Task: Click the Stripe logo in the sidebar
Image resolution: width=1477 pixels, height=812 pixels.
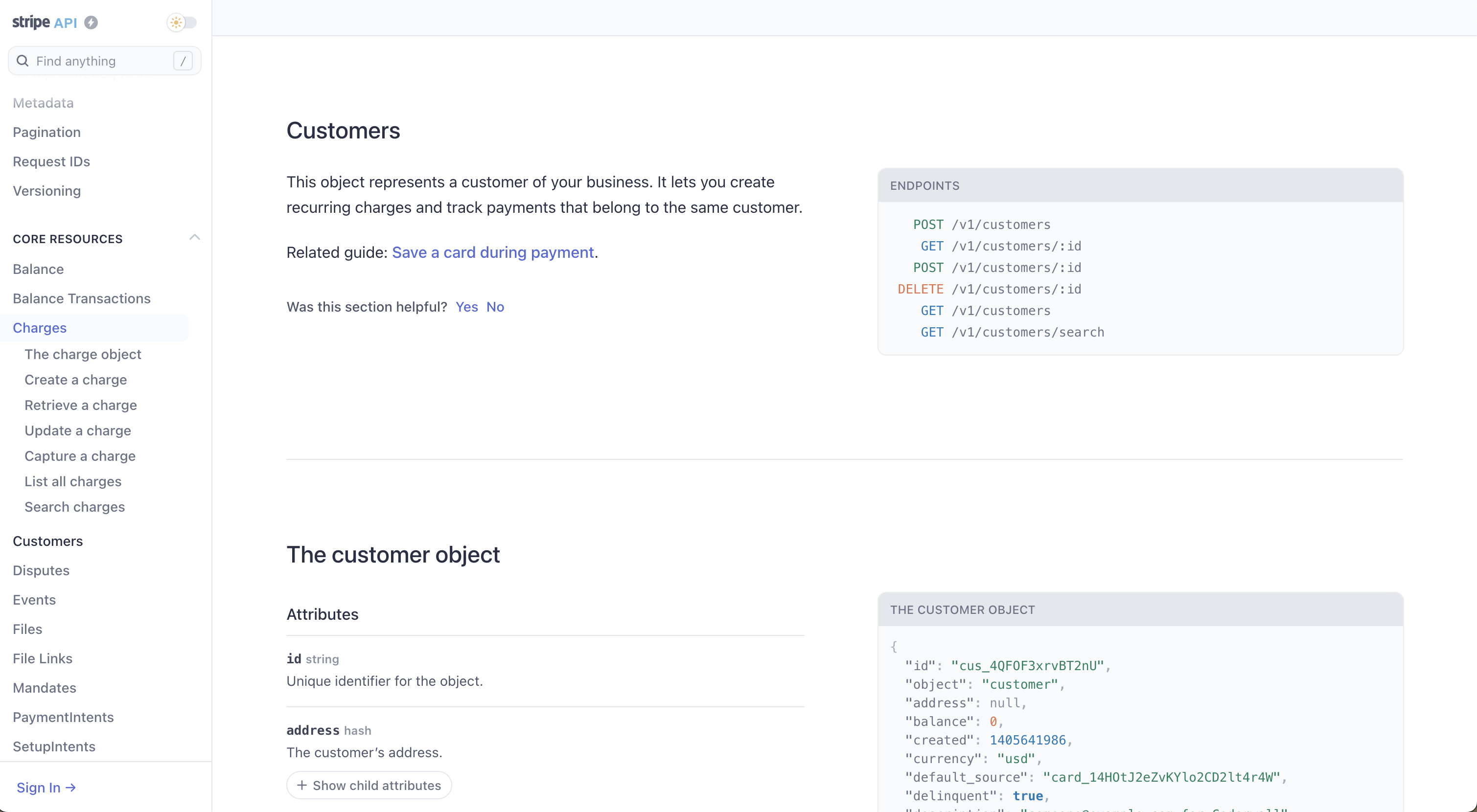Action: click(x=31, y=23)
